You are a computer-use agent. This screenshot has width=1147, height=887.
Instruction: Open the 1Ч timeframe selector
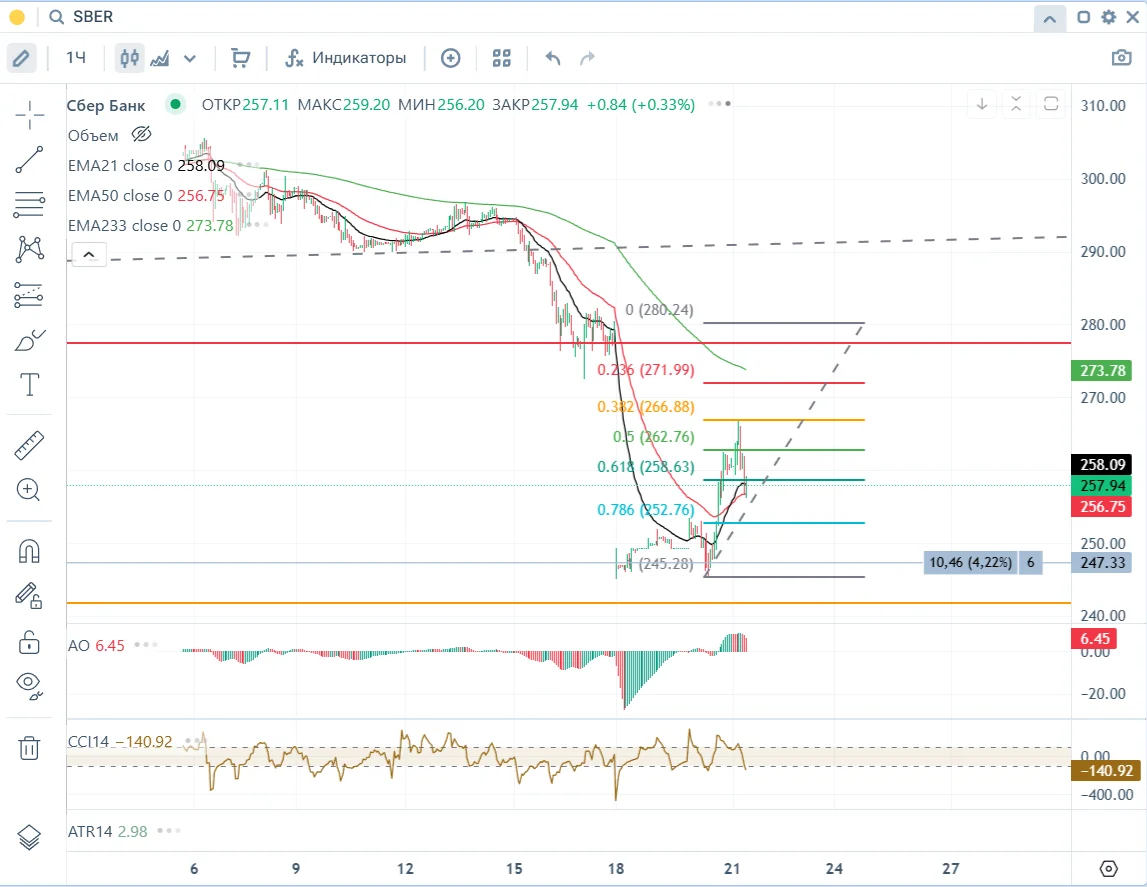tap(76, 58)
